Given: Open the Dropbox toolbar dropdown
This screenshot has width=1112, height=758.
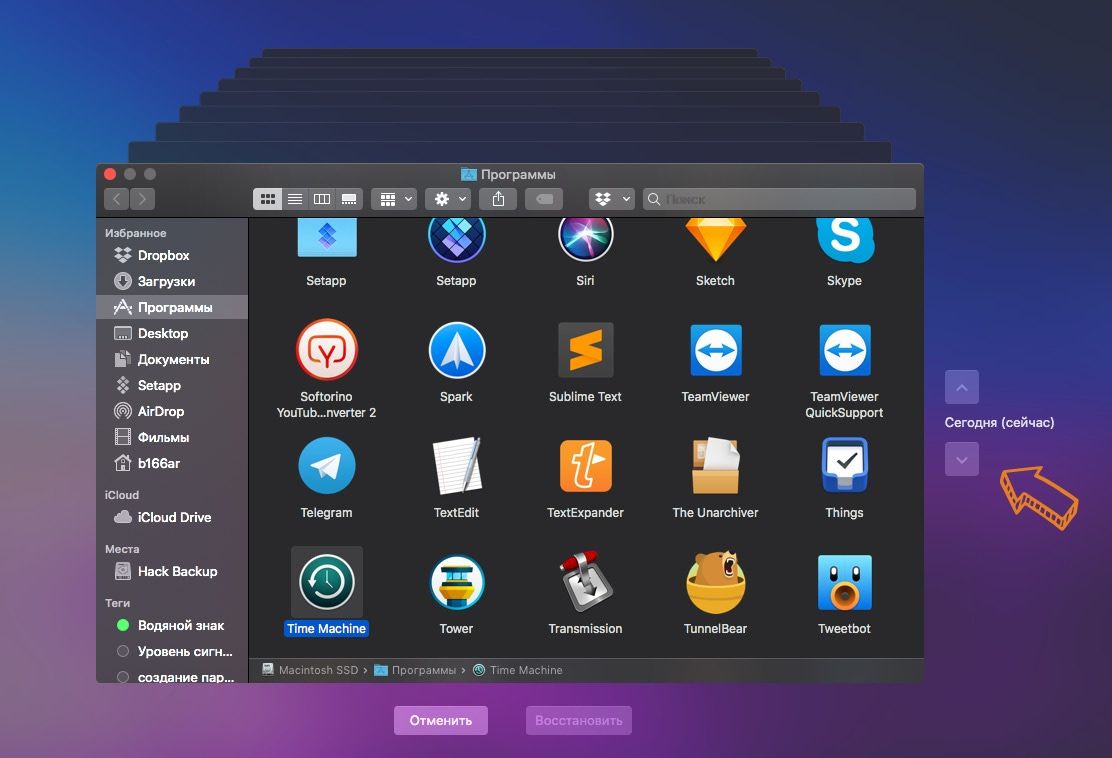Looking at the screenshot, I should coord(611,199).
